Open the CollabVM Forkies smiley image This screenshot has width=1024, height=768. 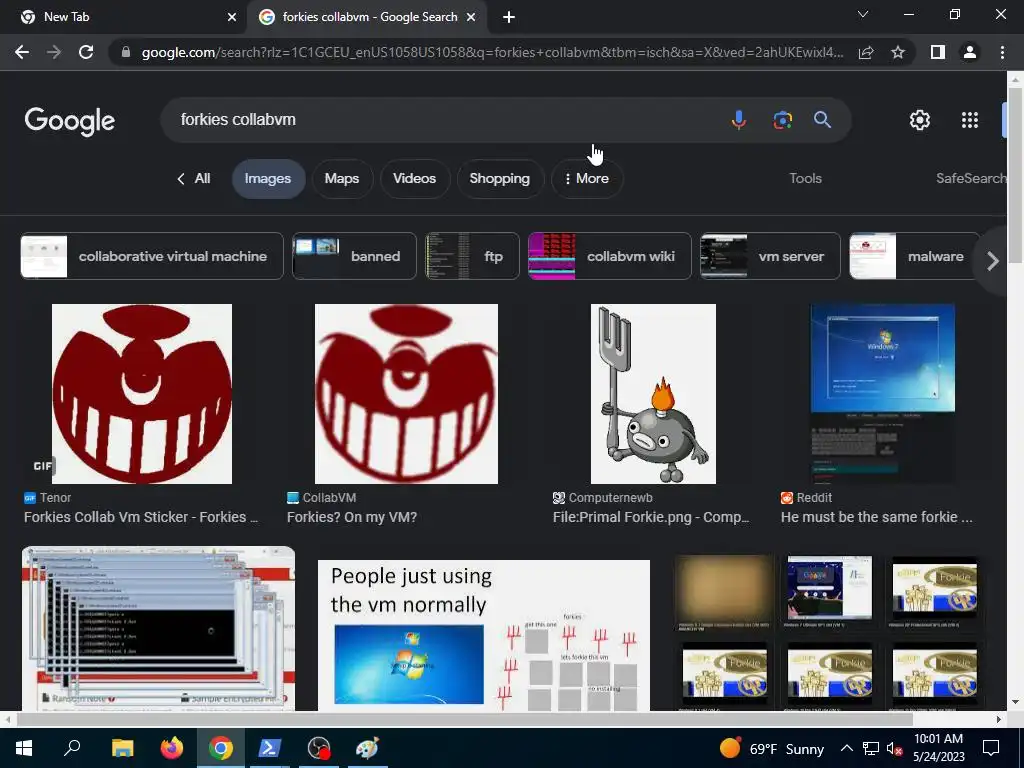click(406, 394)
